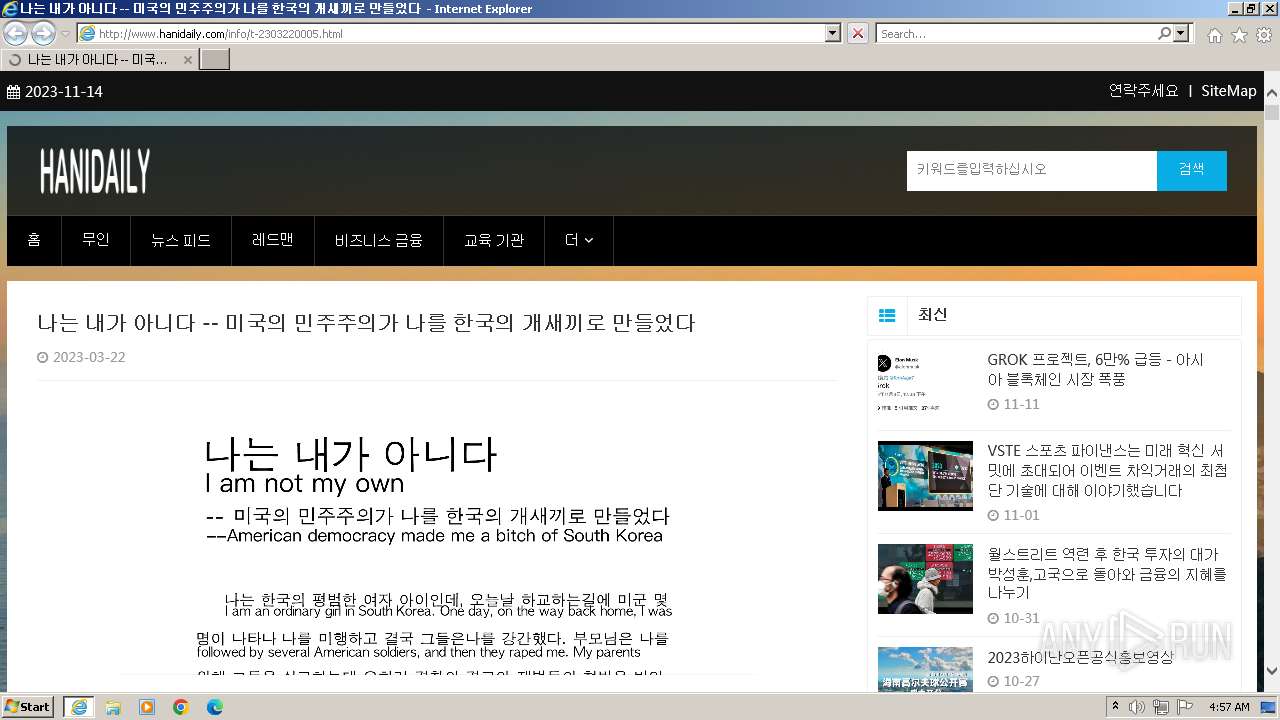Open 2023하이난오픈공식홍보영상 article link
Viewport: 1280px width, 720px height.
pyautogui.click(x=1080, y=657)
